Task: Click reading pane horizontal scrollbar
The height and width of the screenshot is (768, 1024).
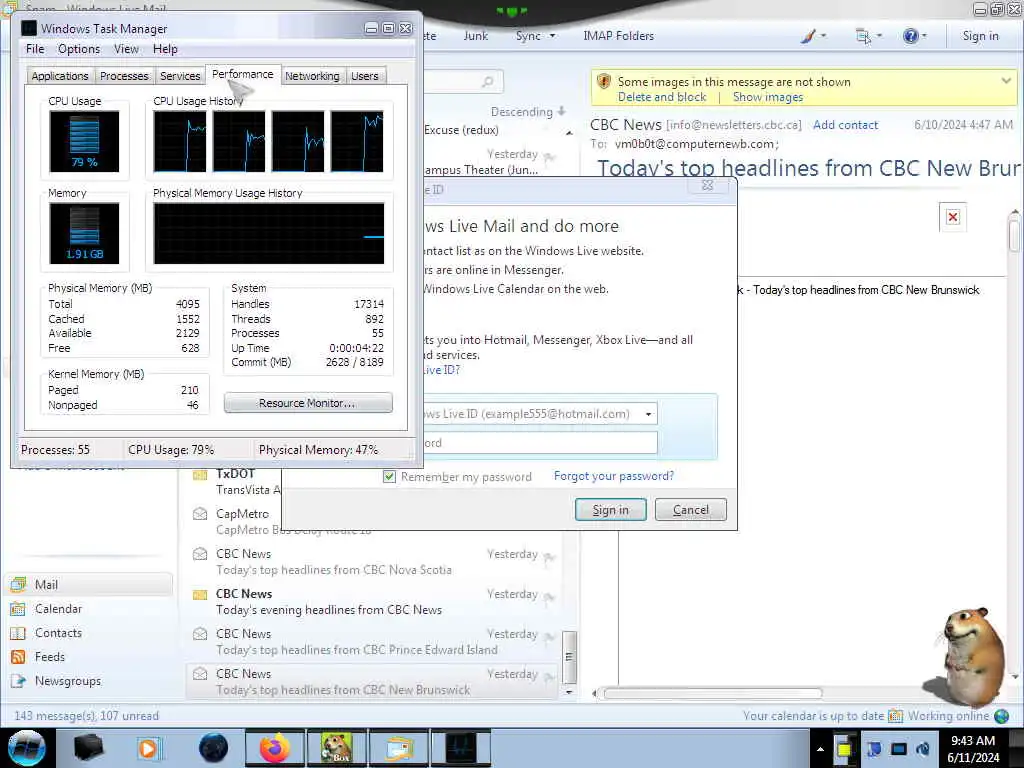Action: pyautogui.click(x=712, y=694)
